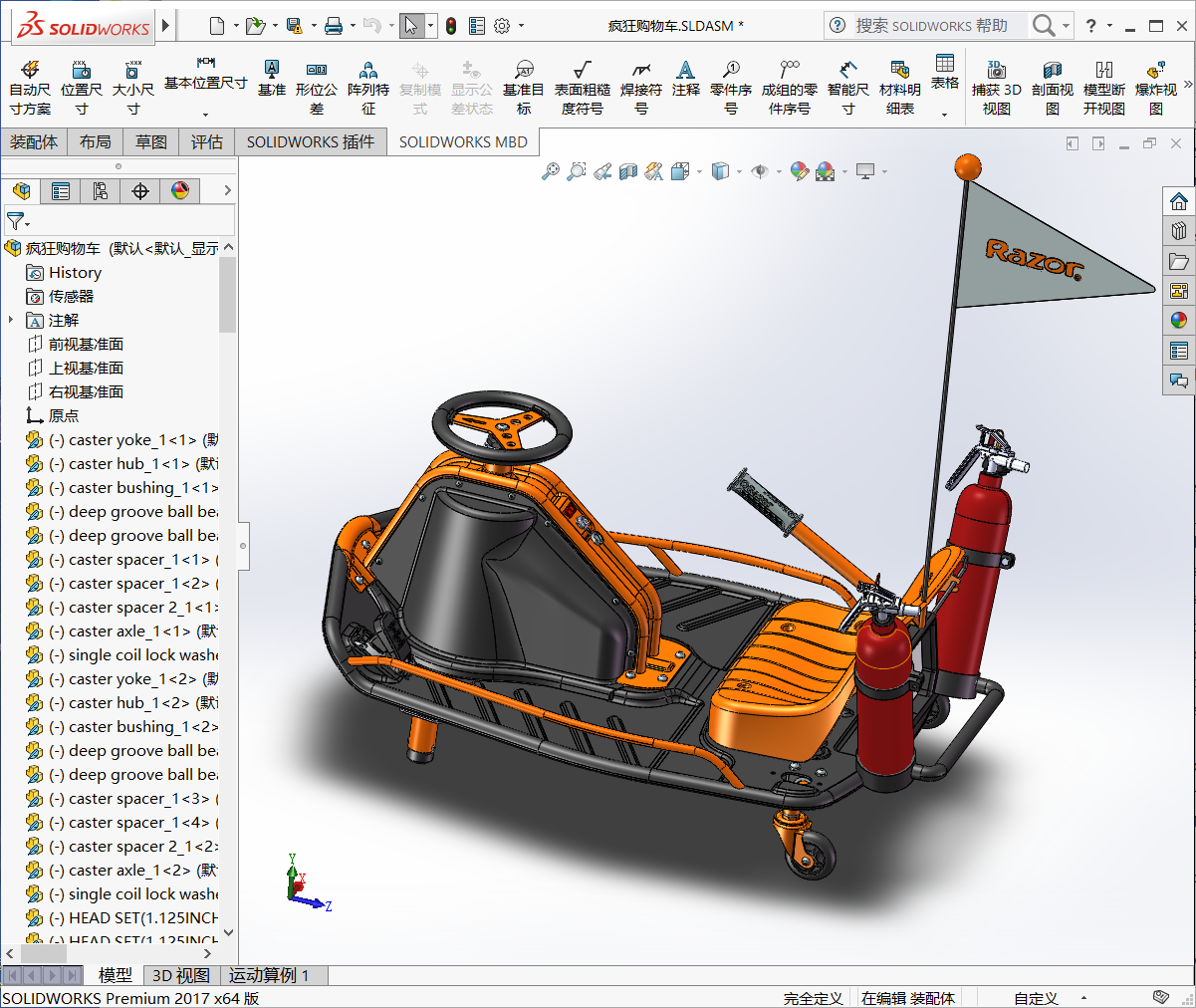The width and height of the screenshot is (1196, 1008).
Task: Toggle the feature tree panel collapse handle
Action: pos(242,545)
